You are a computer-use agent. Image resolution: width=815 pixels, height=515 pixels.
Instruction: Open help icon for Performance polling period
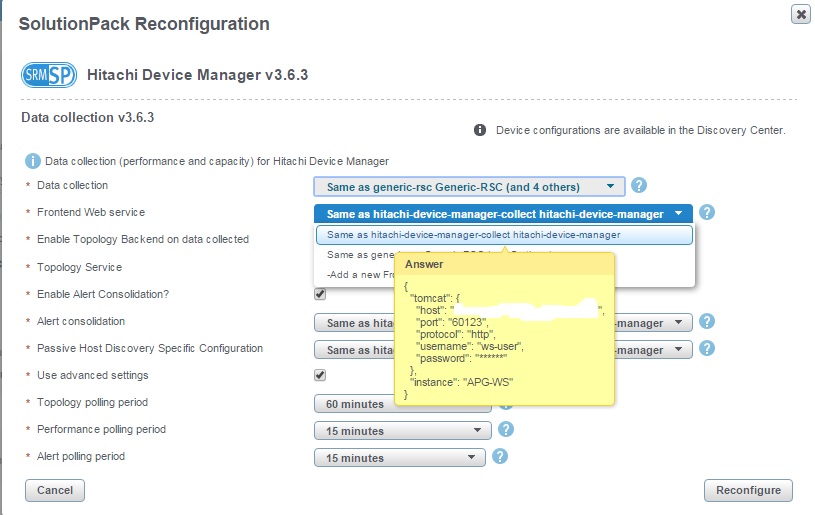coord(506,429)
